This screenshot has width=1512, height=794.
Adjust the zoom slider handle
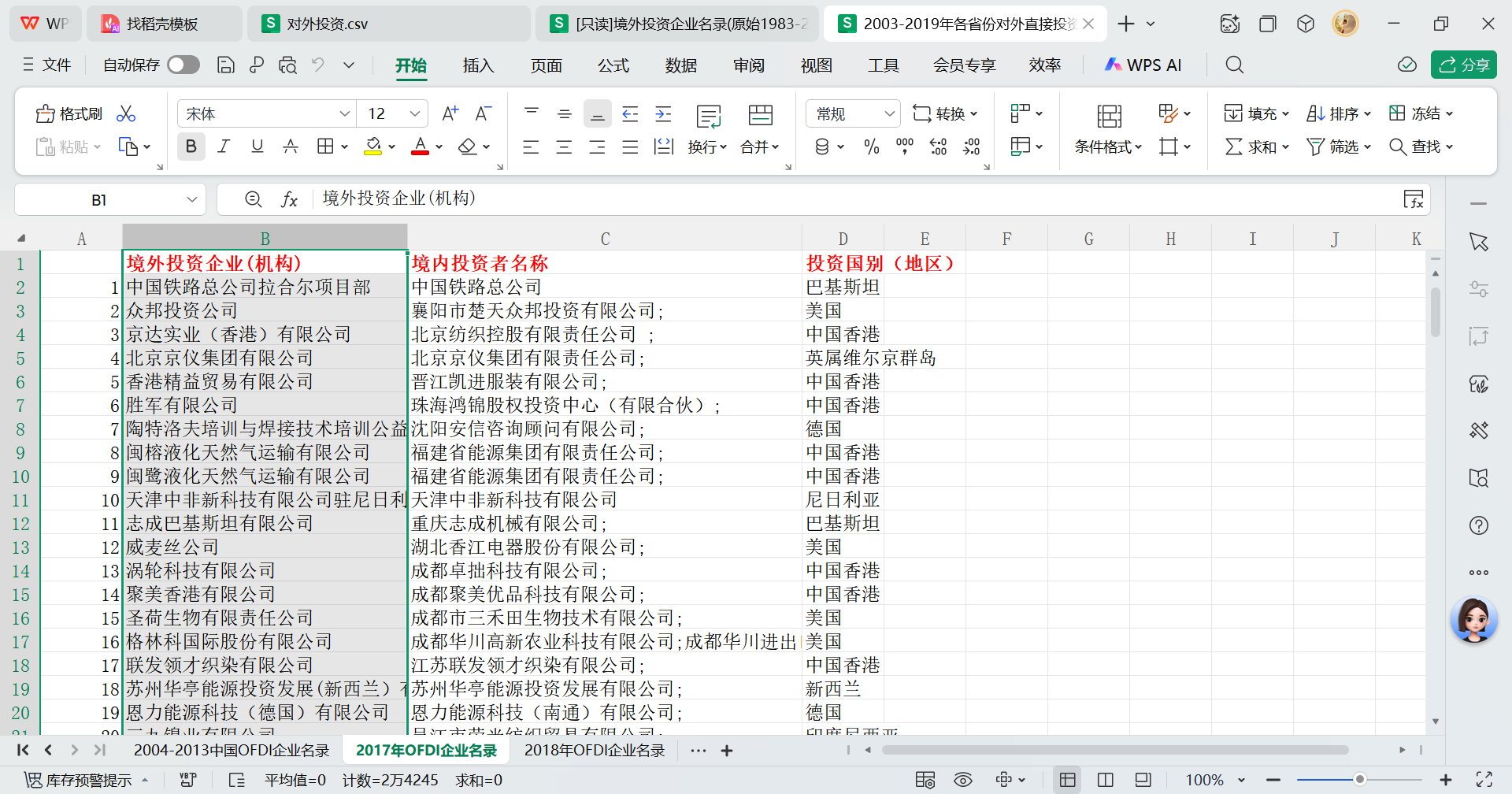[1359, 780]
